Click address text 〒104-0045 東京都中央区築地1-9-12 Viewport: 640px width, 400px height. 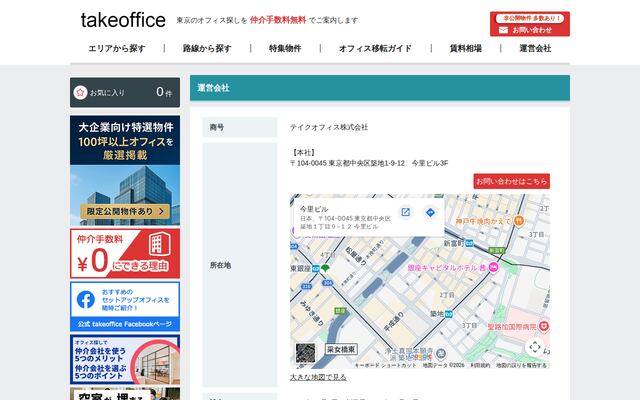pyautogui.click(x=347, y=163)
